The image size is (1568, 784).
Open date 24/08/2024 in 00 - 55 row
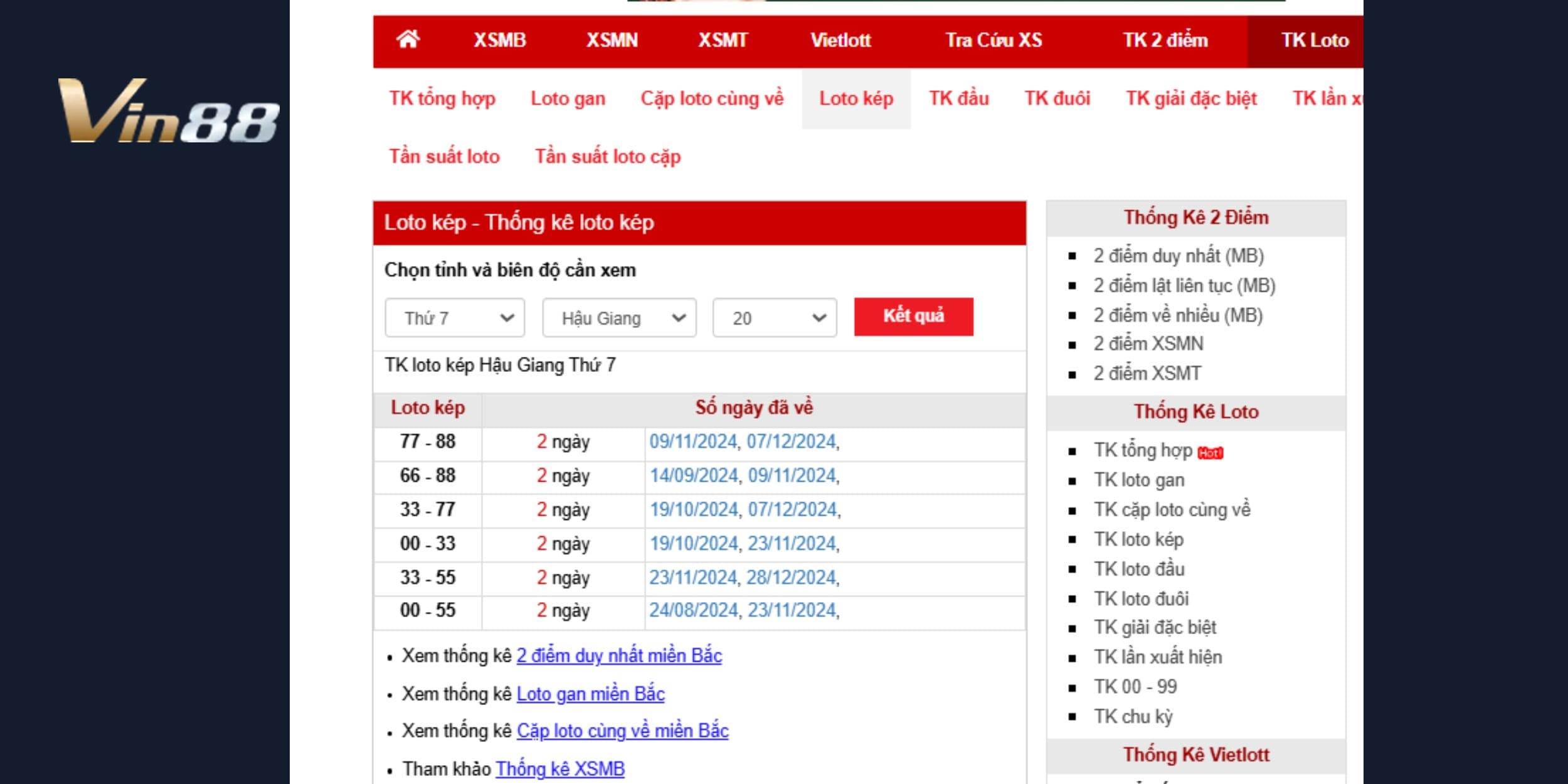[693, 610]
